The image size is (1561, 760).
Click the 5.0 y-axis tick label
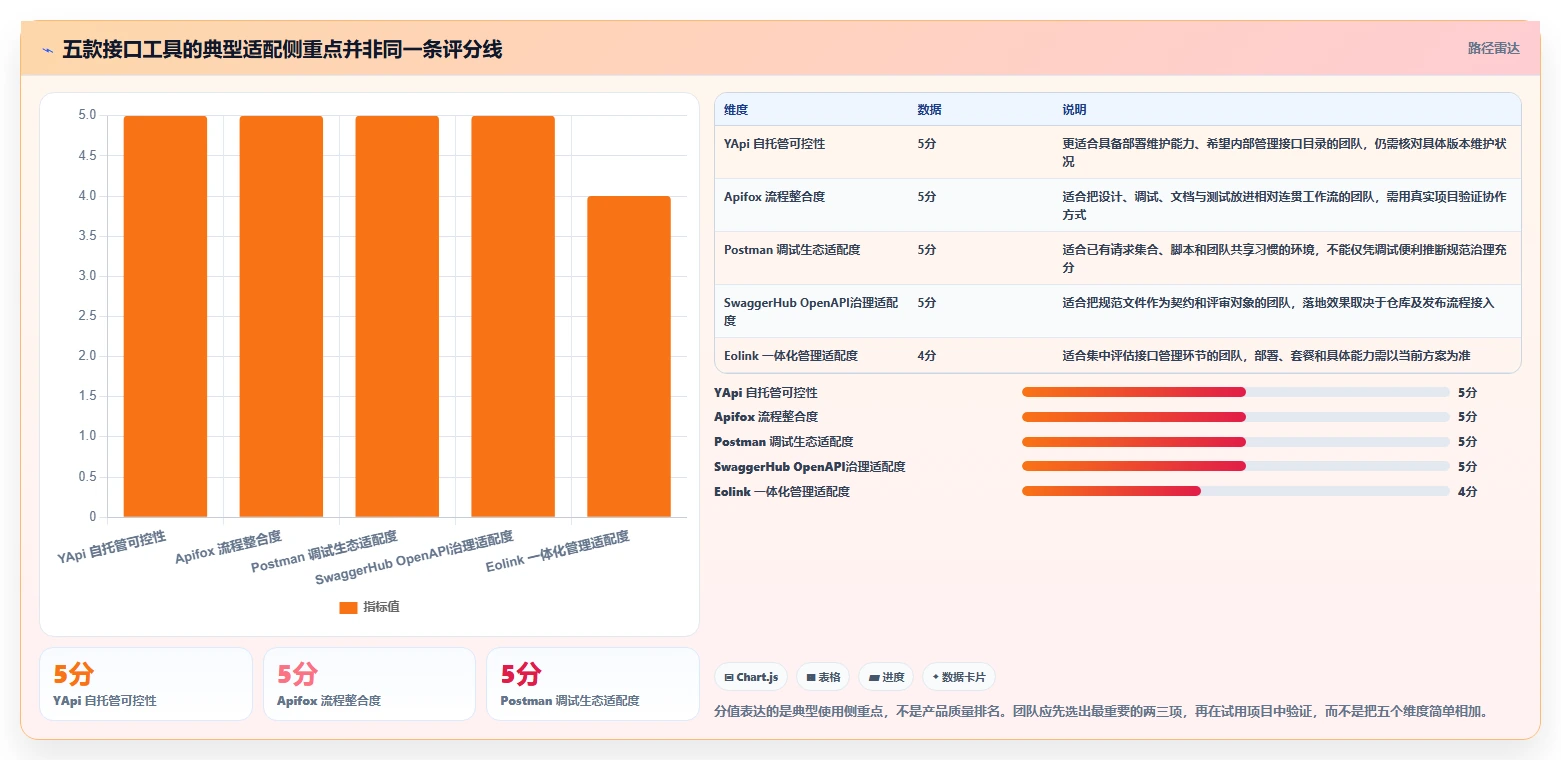[87, 115]
